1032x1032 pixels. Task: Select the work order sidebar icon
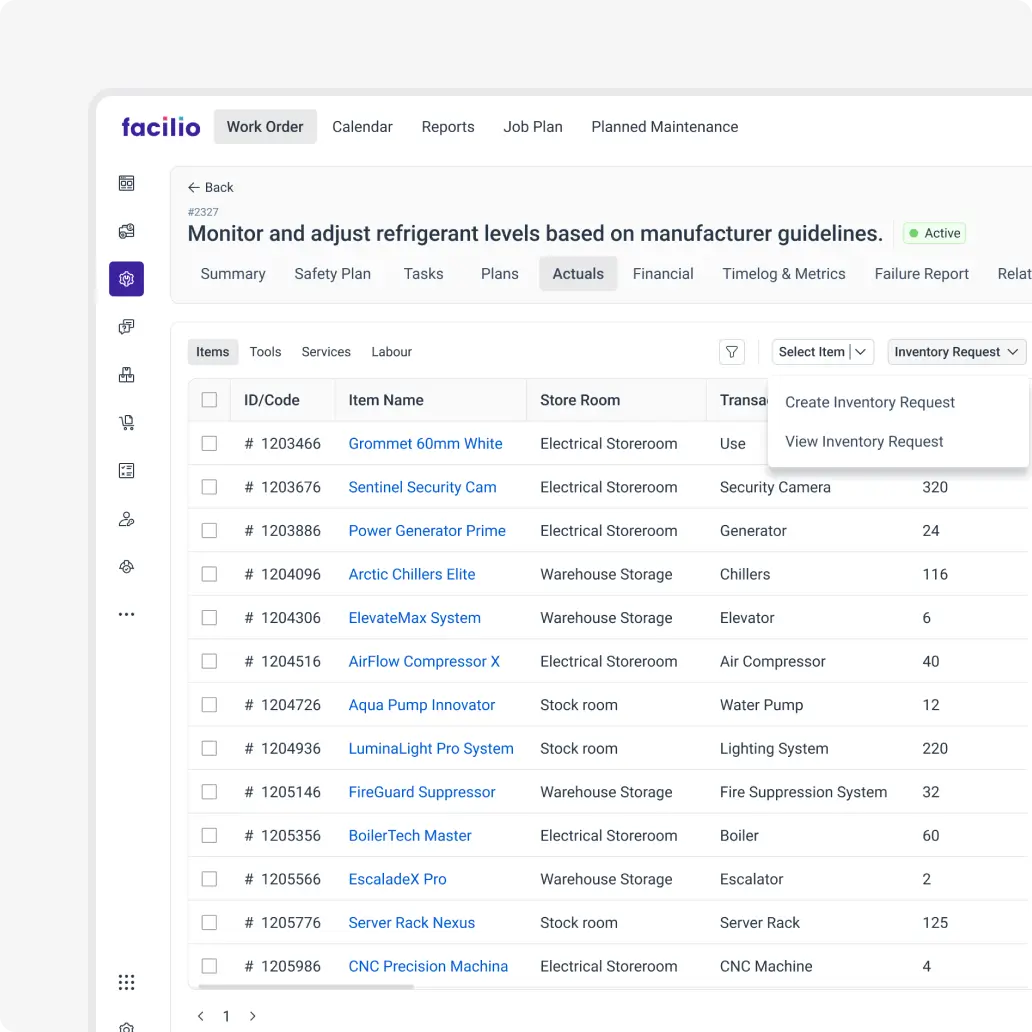(126, 230)
